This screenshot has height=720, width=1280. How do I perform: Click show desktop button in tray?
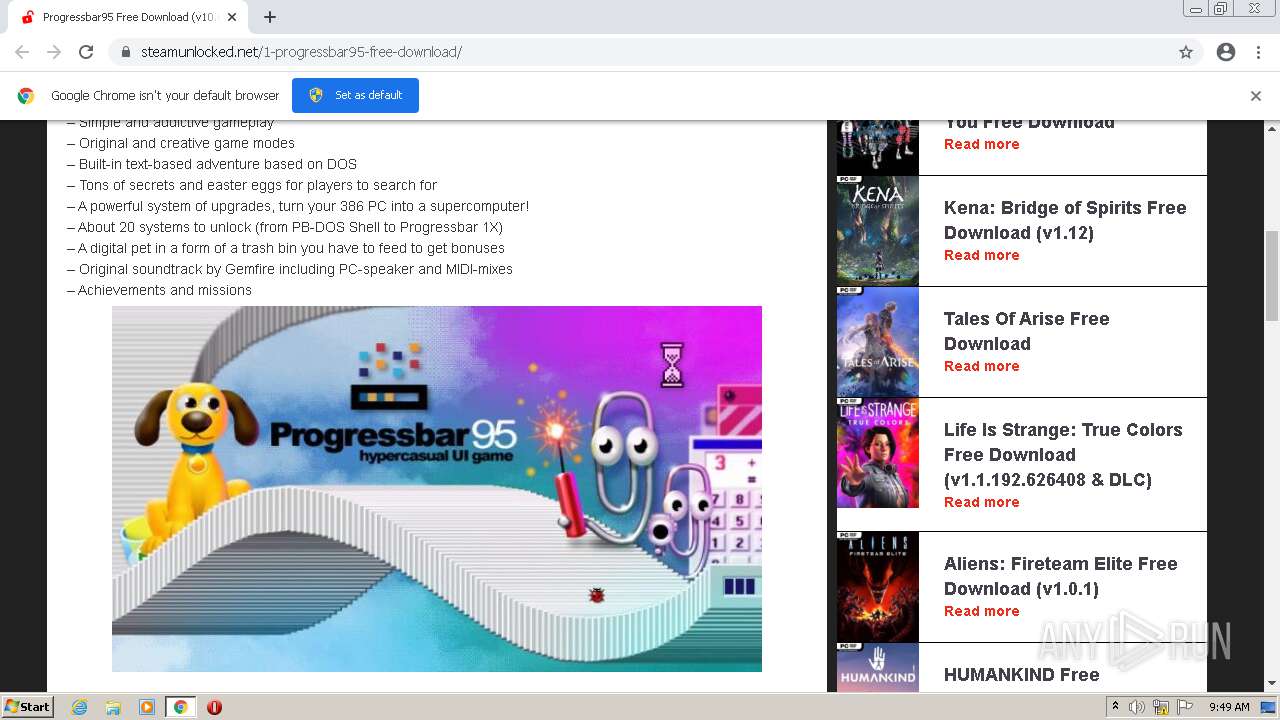[x=1269, y=707]
